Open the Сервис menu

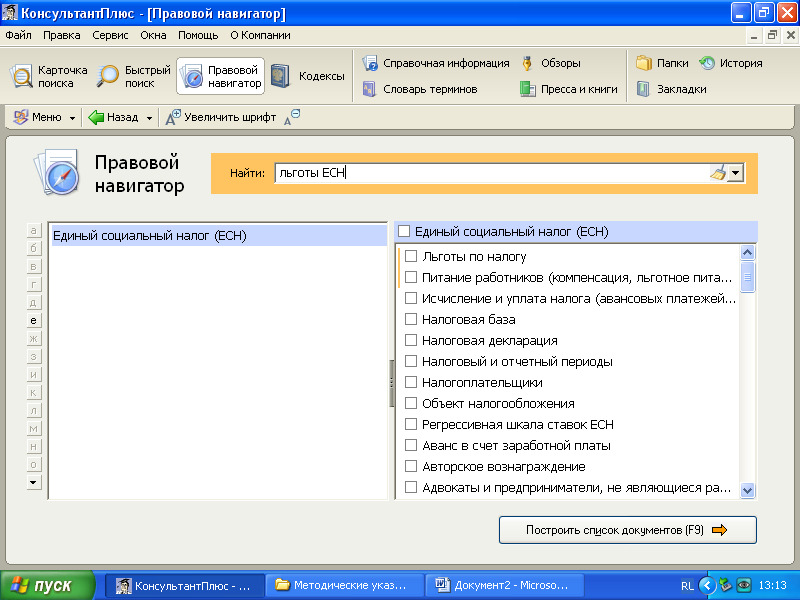110,35
